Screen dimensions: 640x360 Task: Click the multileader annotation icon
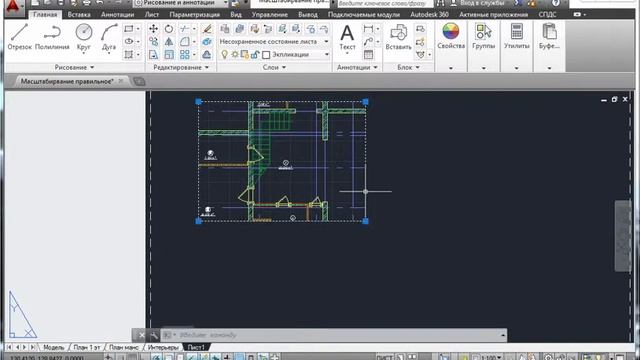368,41
